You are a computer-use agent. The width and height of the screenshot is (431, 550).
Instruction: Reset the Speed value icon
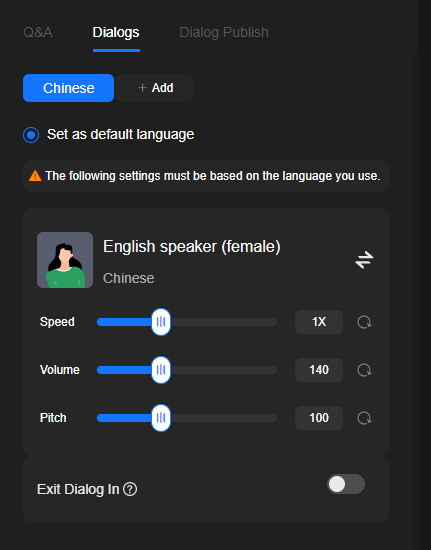(x=364, y=322)
